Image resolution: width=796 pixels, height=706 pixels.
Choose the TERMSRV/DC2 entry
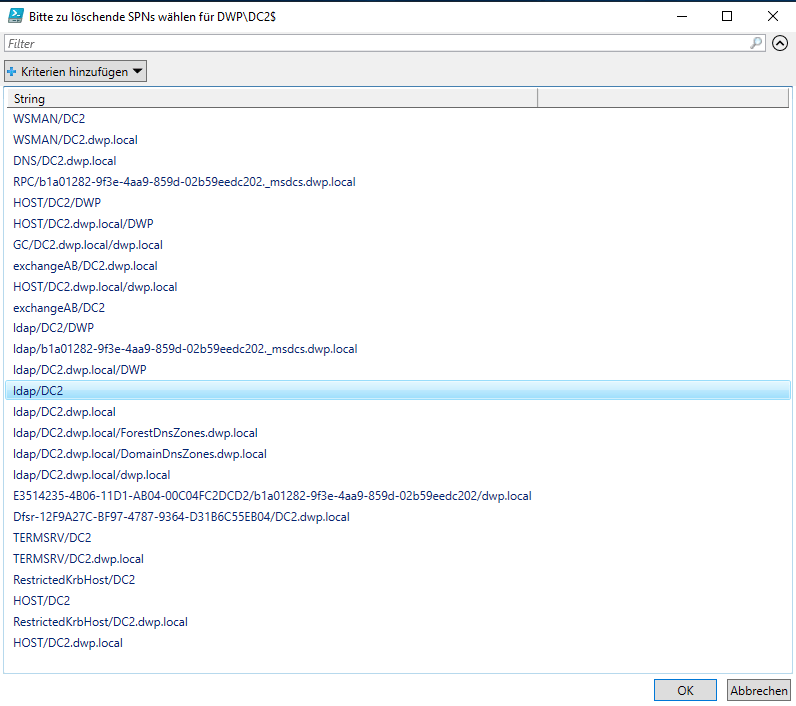[52, 538]
